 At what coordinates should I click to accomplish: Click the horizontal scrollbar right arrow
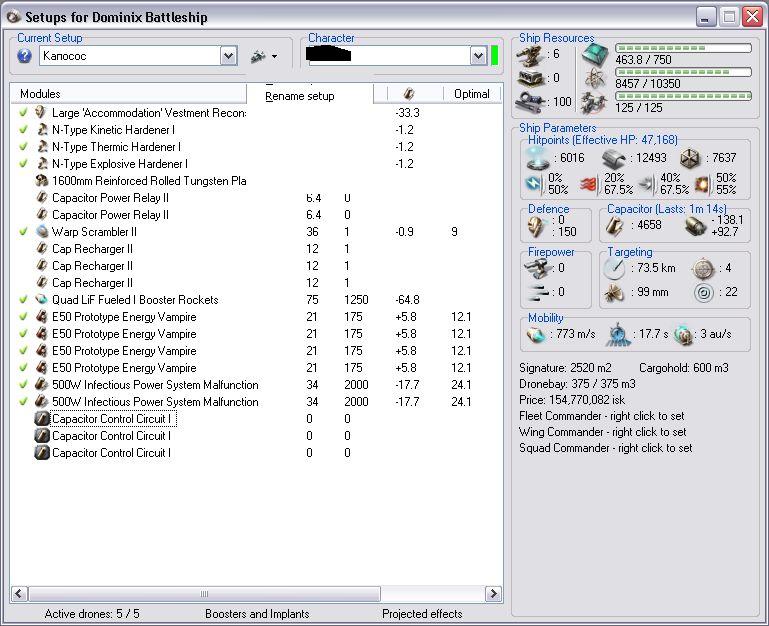(493, 594)
